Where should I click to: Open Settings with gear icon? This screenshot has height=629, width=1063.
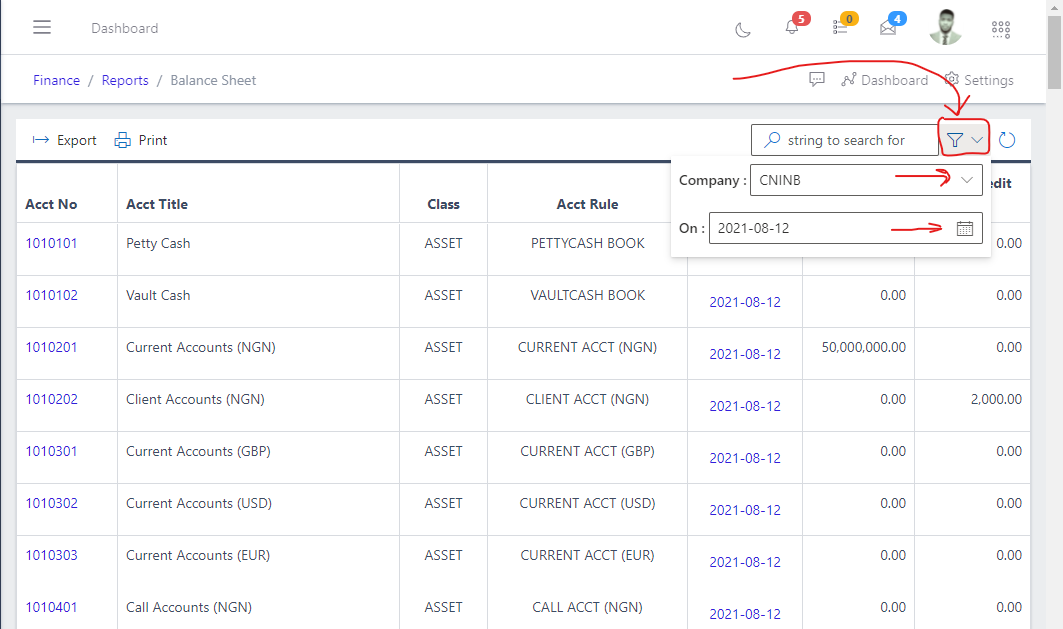tap(980, 80)
